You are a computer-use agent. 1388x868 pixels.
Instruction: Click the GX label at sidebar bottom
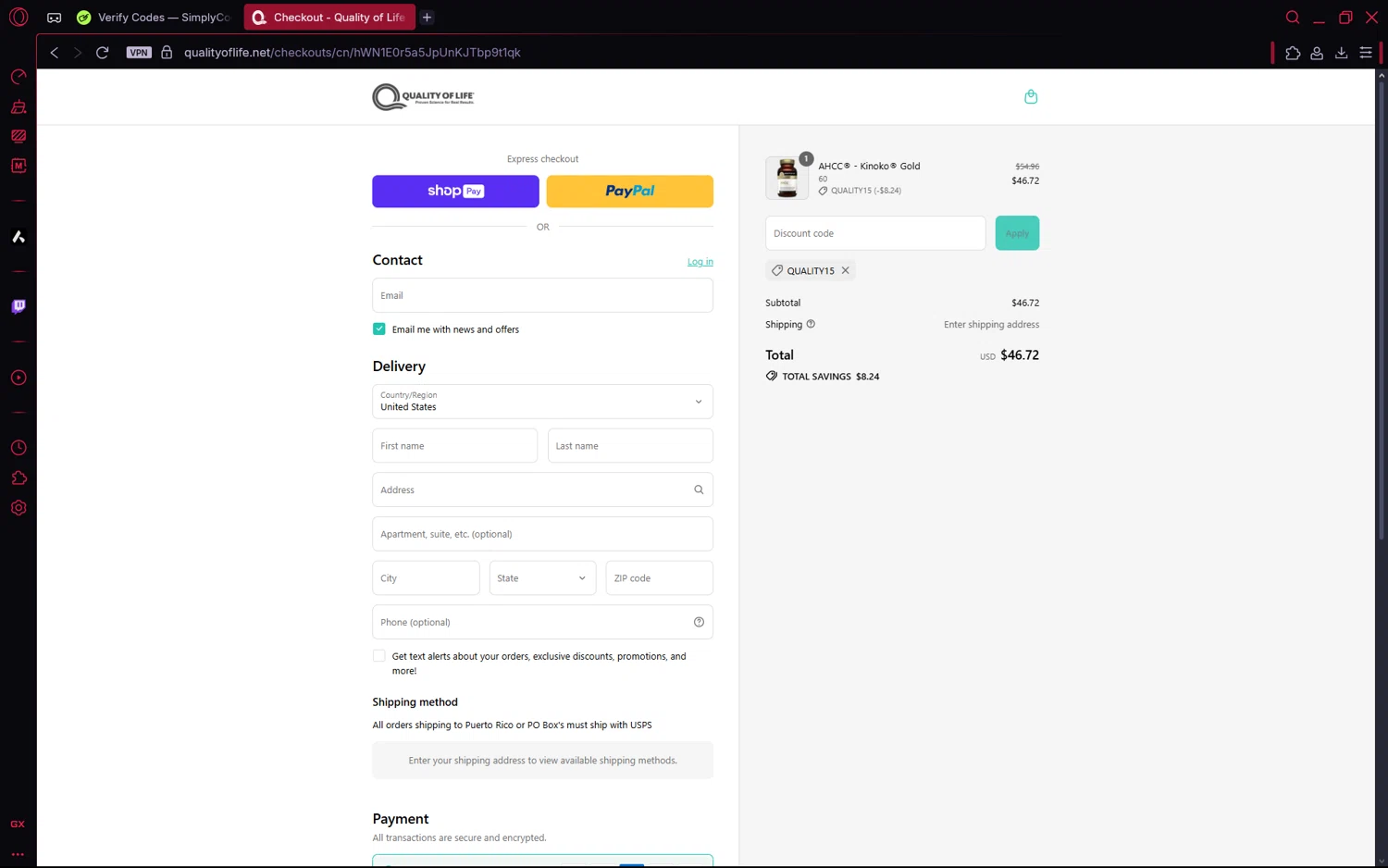click(18, 824)
